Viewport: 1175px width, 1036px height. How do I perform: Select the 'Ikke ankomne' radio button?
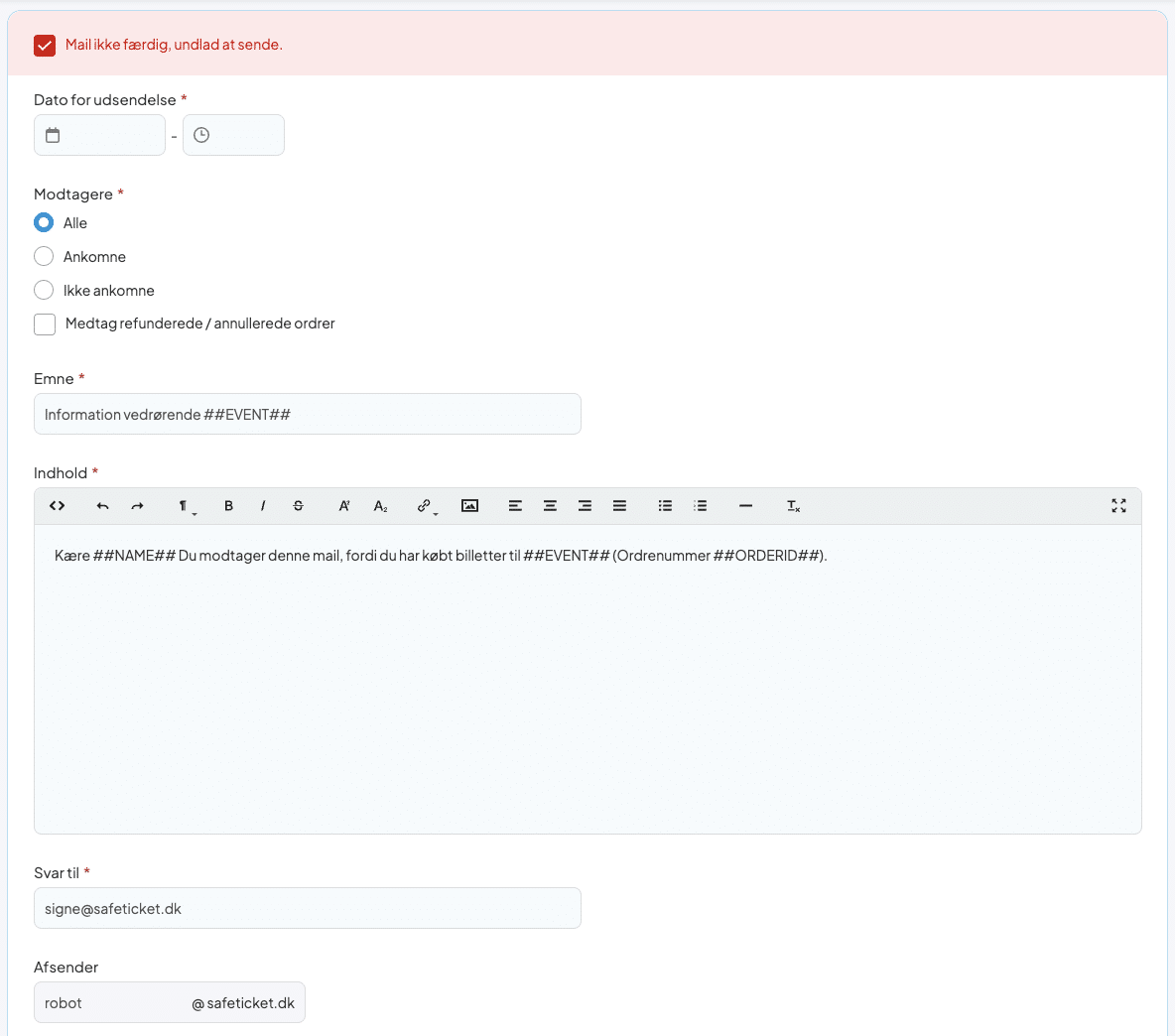(44, 291)
